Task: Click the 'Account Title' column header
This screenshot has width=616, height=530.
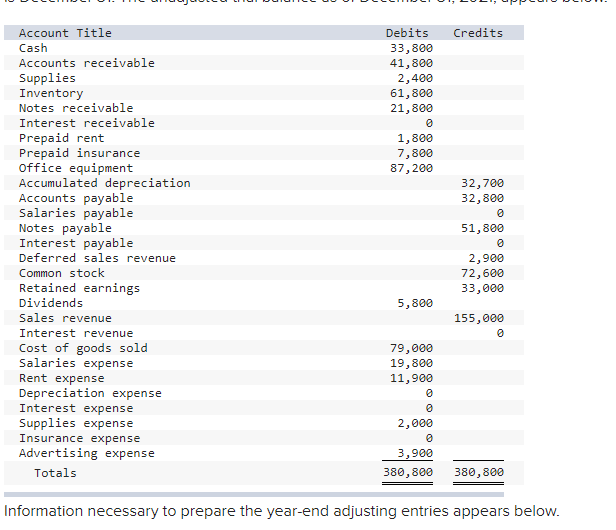Action: [65, 33]
